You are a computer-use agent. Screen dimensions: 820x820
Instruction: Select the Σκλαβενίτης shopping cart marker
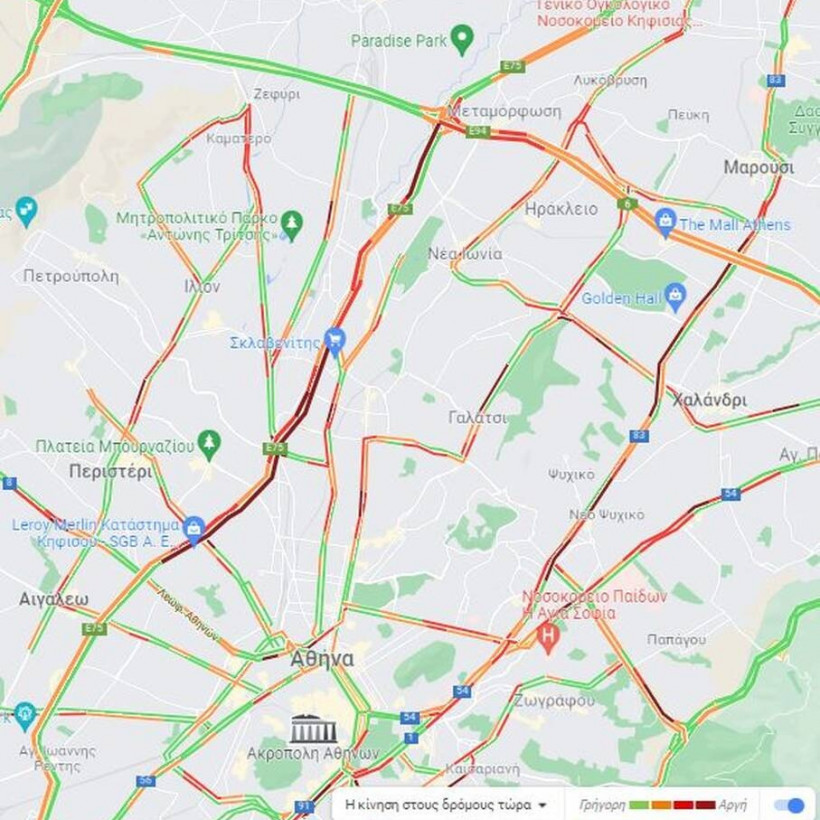click(x=335, y=342)
